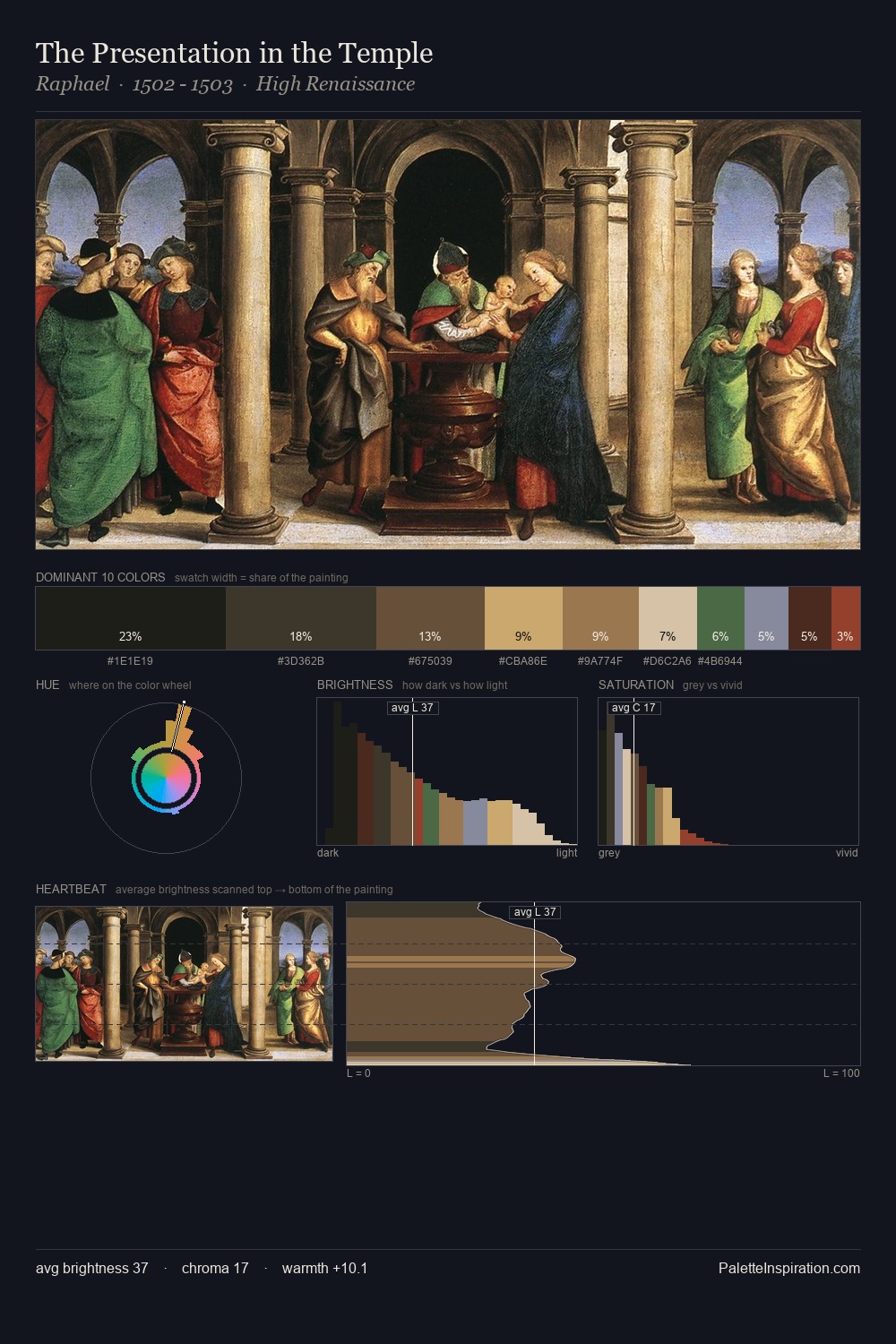Click the grey-blue 5% swatch
Image resolution: width=896 pixels, height=1344 pixels.
(766, 618)
